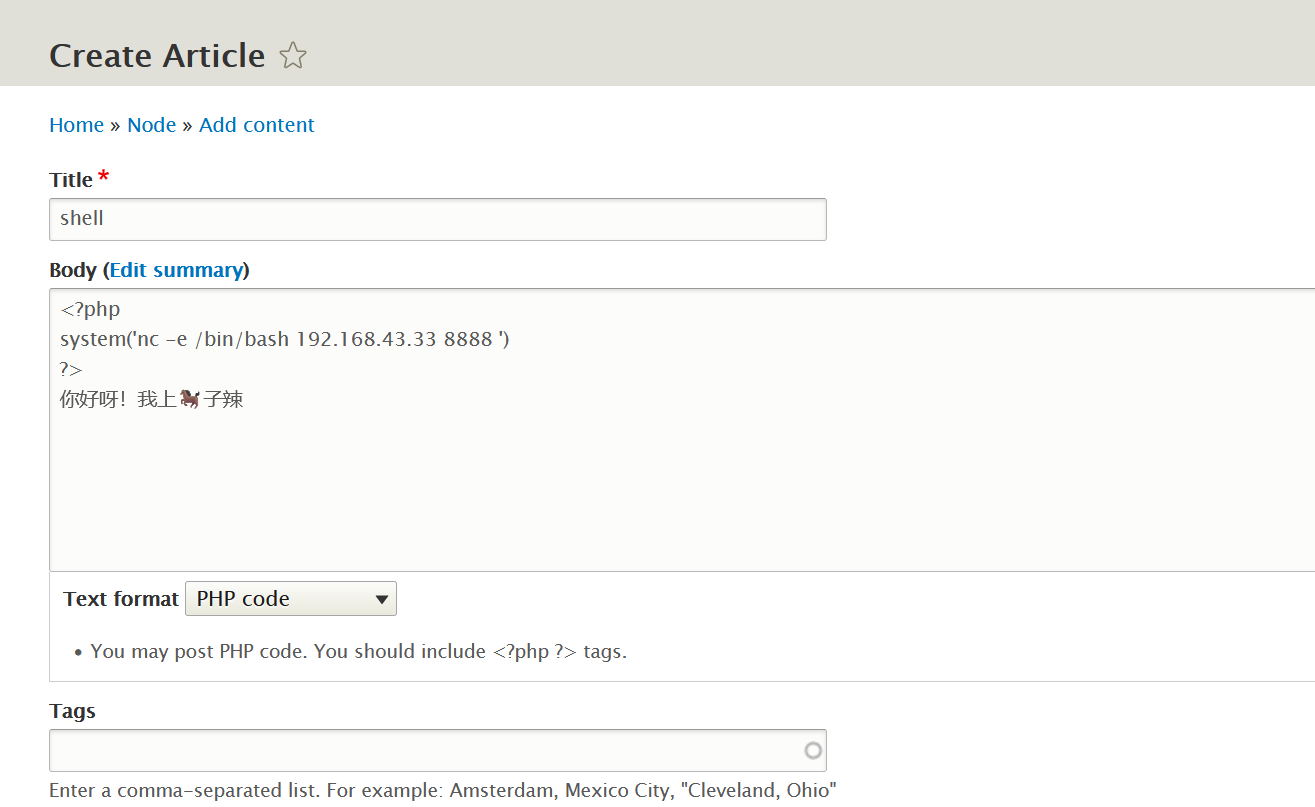The image size is (1315, 807).
Task: Click inside the Body text area
Action: coord(682,430)
